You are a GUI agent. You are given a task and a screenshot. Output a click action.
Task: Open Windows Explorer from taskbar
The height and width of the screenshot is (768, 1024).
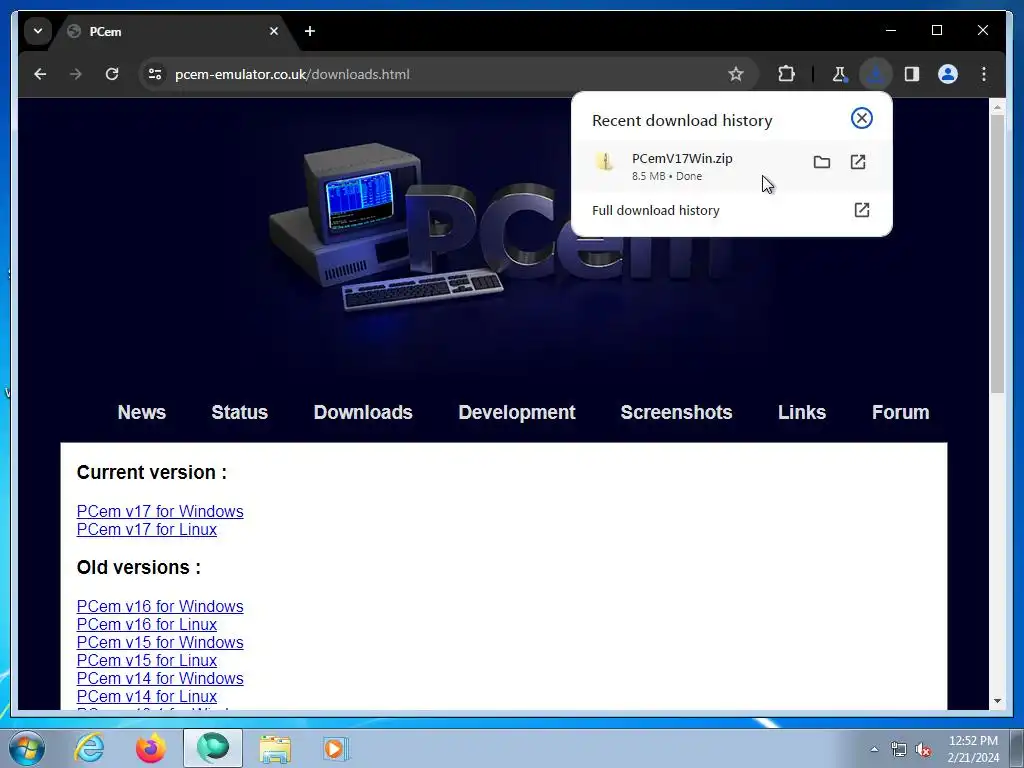275,749
